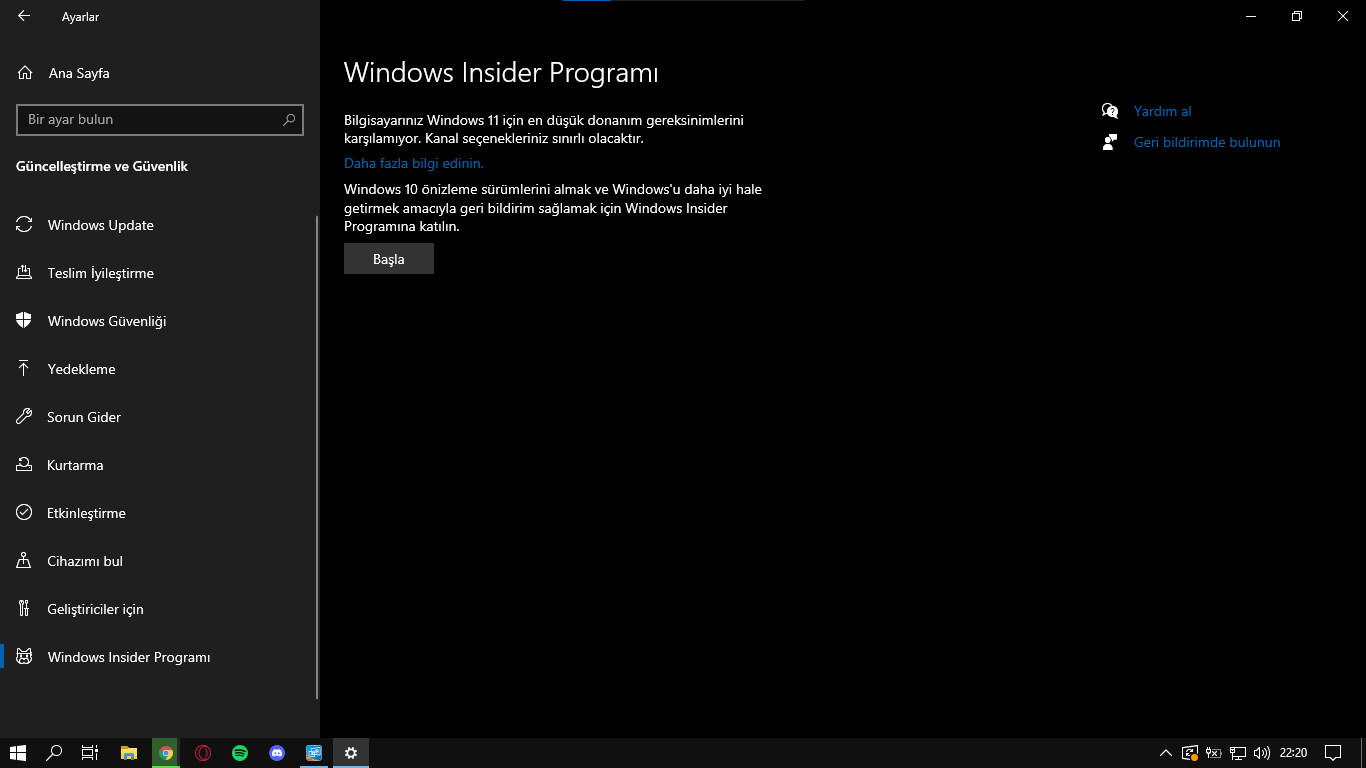
Task: Select Teslim İyileştirme in the sidebar
Action: [x=160, y=273]
